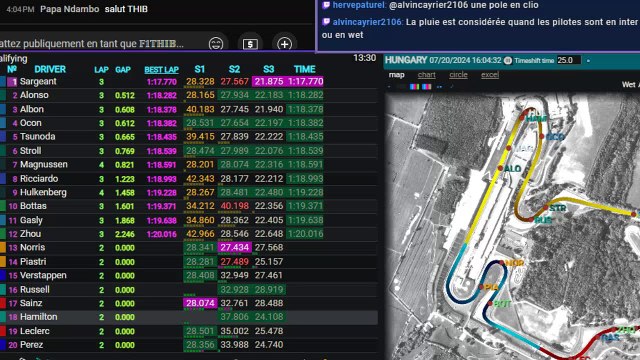Switch to the chart tab
640x360 pixels.
coord(427,75)
